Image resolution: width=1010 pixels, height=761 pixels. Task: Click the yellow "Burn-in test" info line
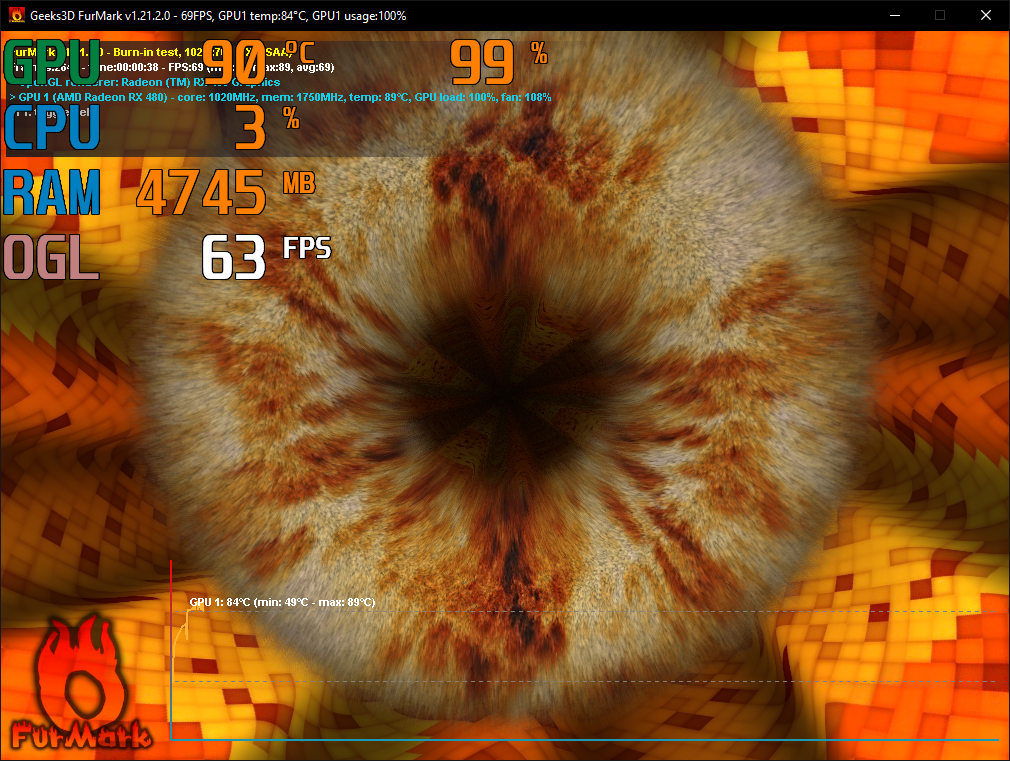152,52
